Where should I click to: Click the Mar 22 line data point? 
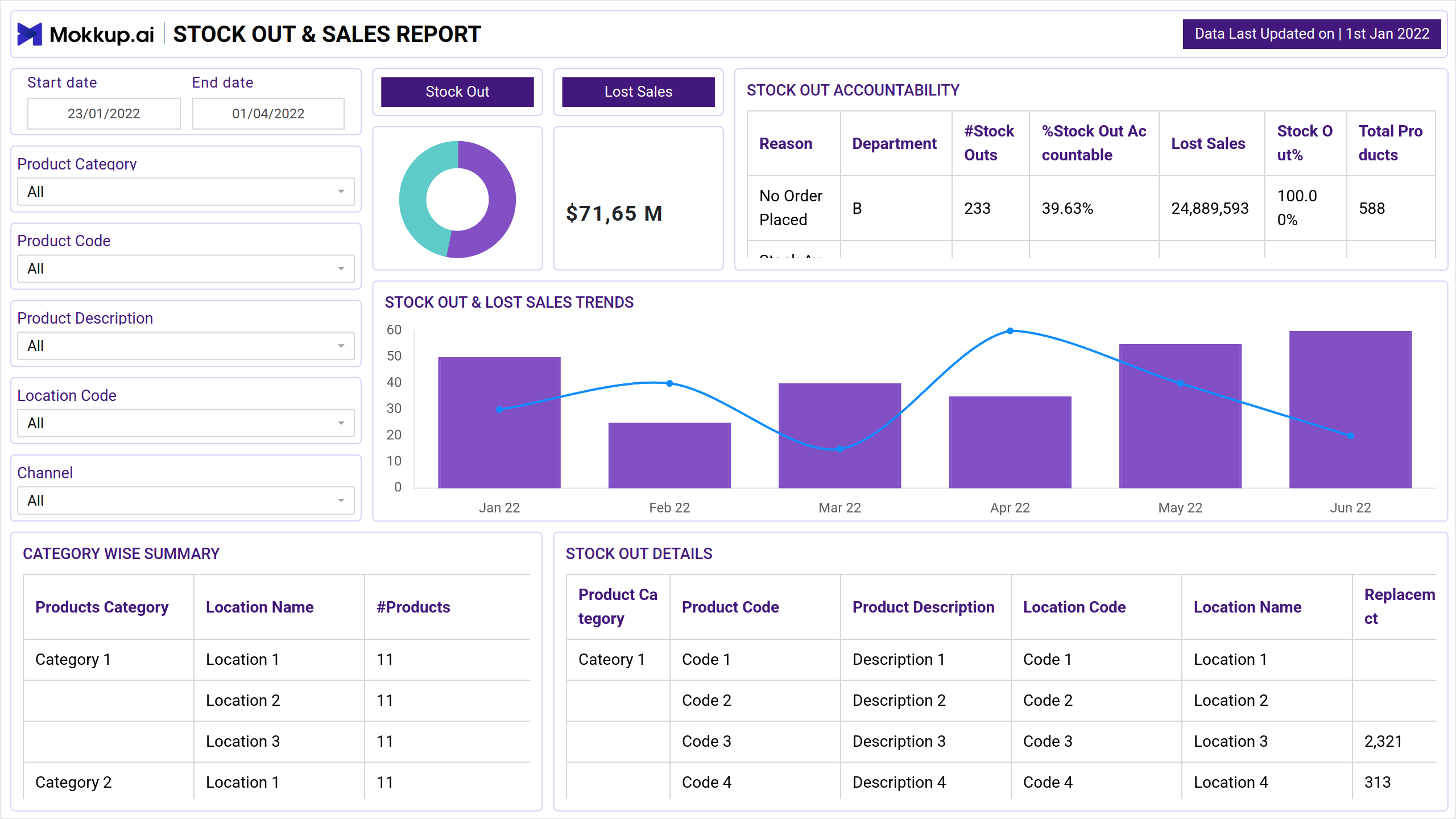(x=839, y=449)
